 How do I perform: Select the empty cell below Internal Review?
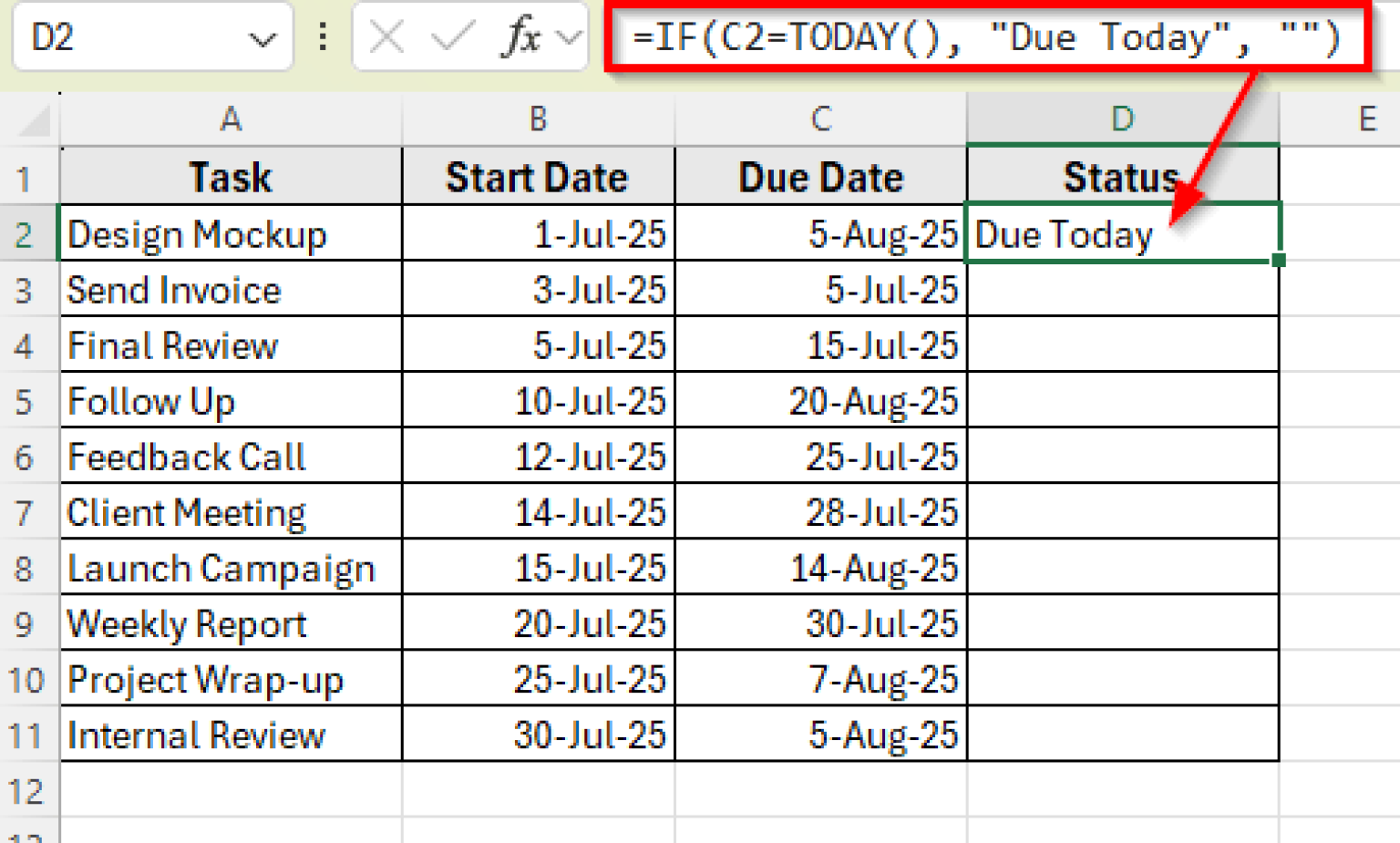coord(230,791)
